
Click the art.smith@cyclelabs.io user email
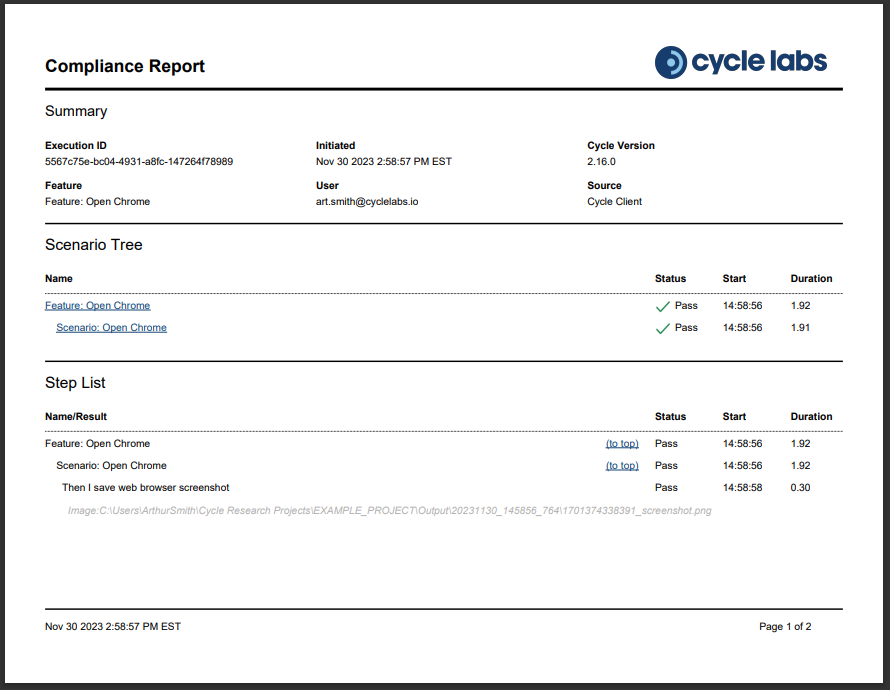(367, 202)
